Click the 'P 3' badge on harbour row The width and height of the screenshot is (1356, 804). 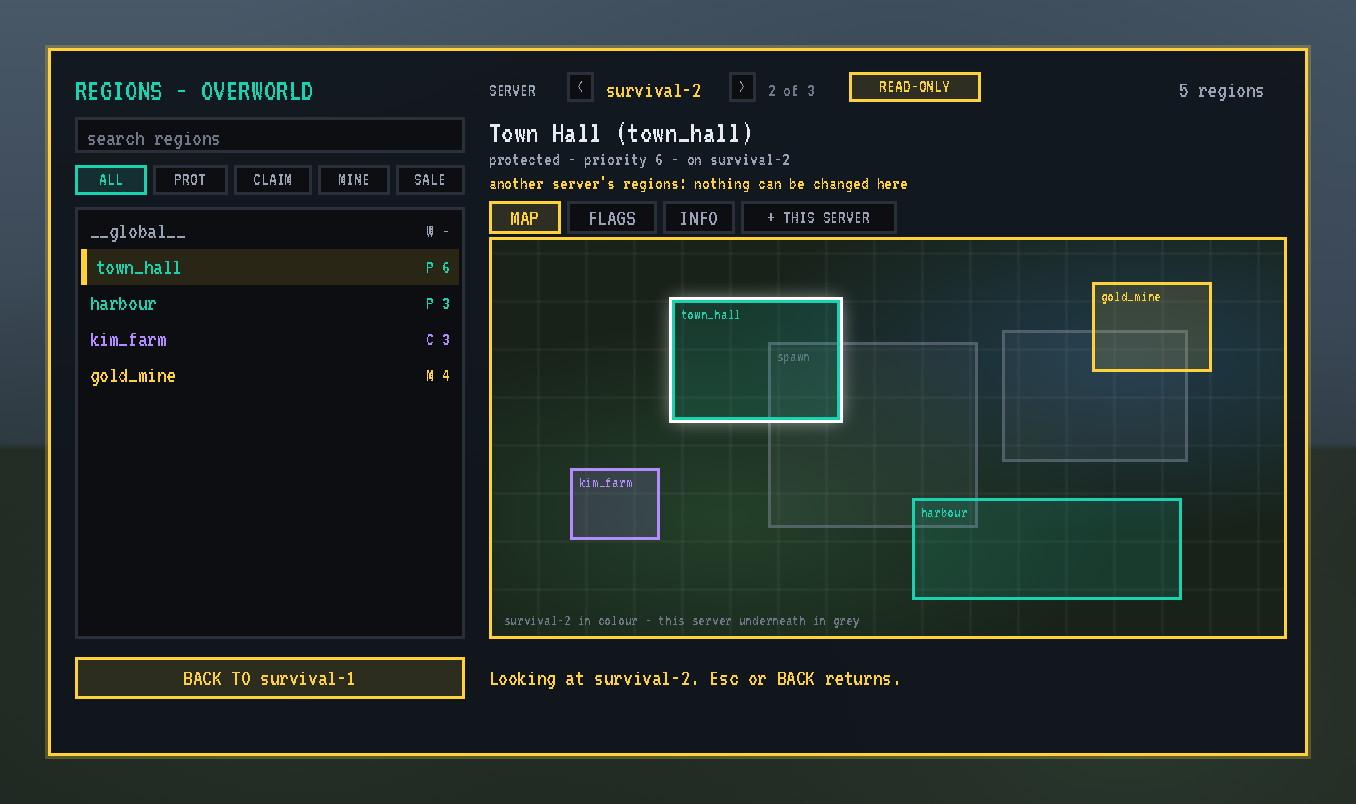438,304
